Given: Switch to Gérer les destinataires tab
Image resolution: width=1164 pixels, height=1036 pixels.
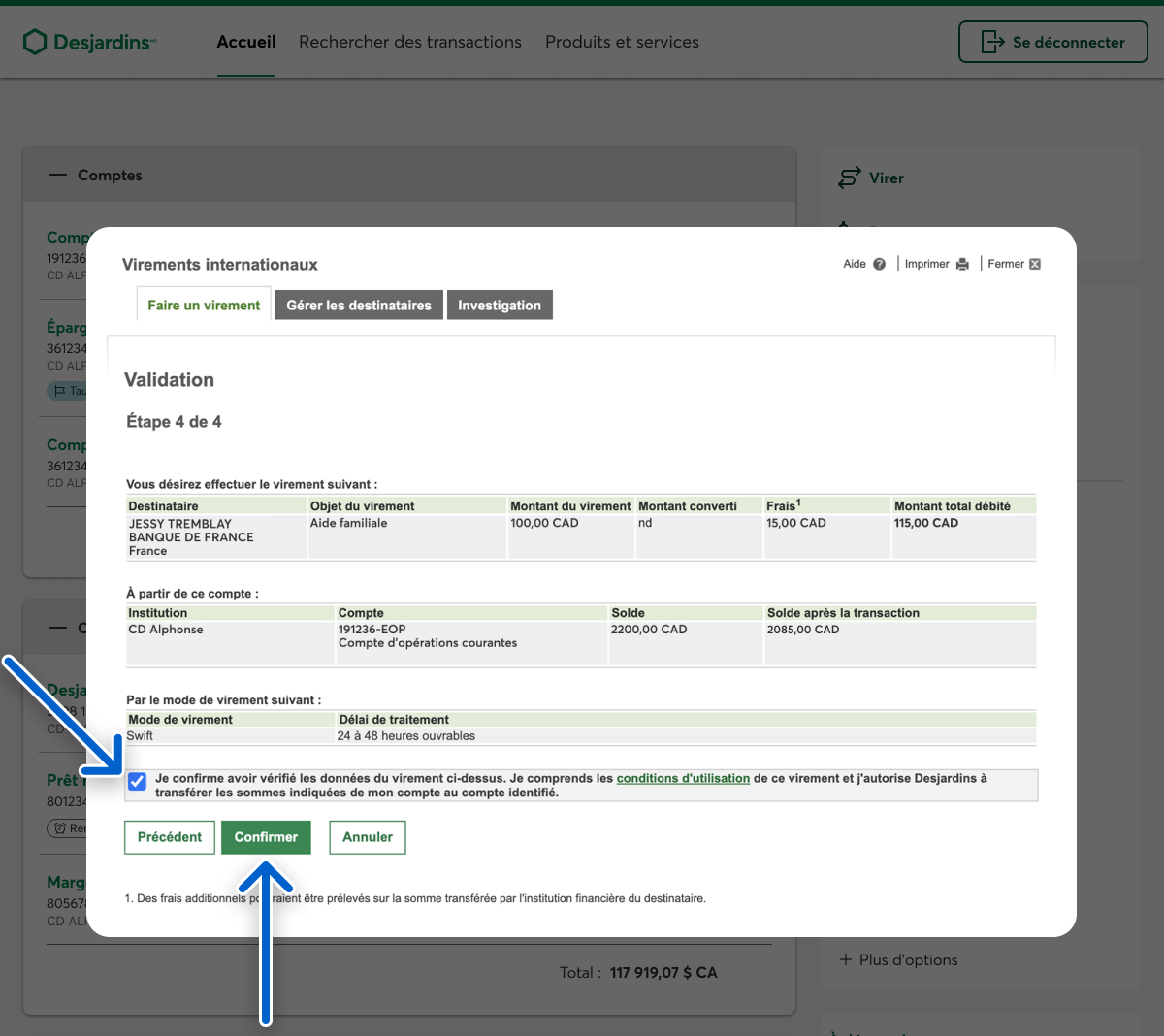Looking at the screenshot, I should 359,305.
